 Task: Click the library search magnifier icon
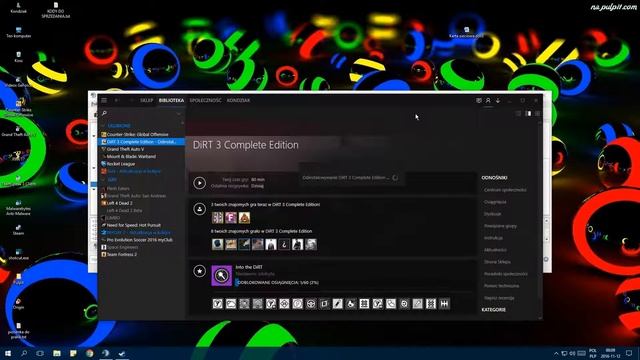coord(104,113)
